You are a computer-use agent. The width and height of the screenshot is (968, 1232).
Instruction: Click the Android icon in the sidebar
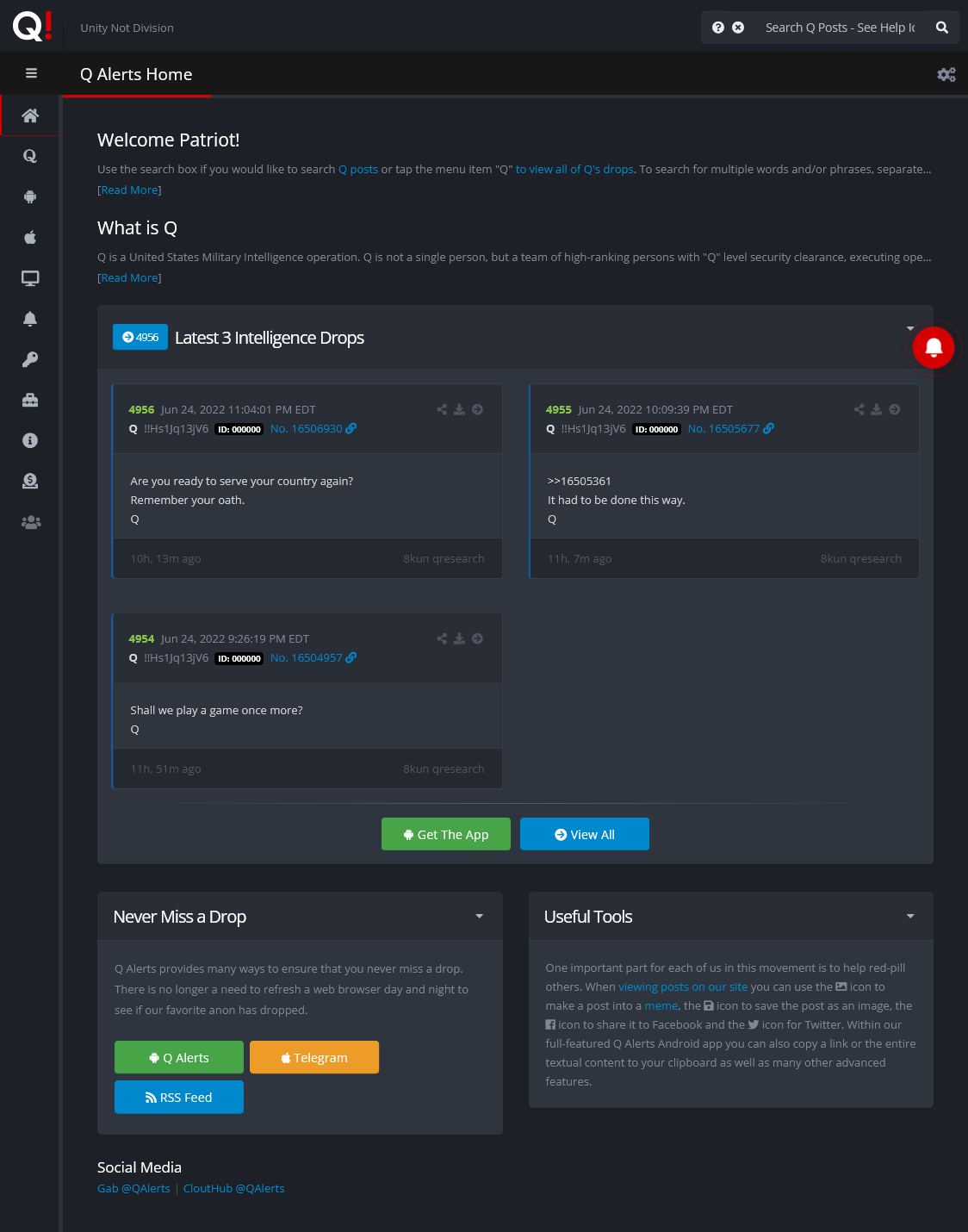pyautogui.click(x=30, y=196)
